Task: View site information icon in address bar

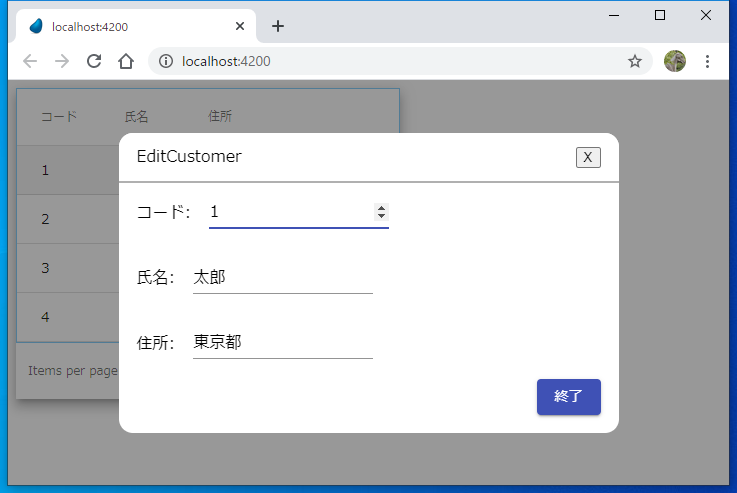Action: 166,61
